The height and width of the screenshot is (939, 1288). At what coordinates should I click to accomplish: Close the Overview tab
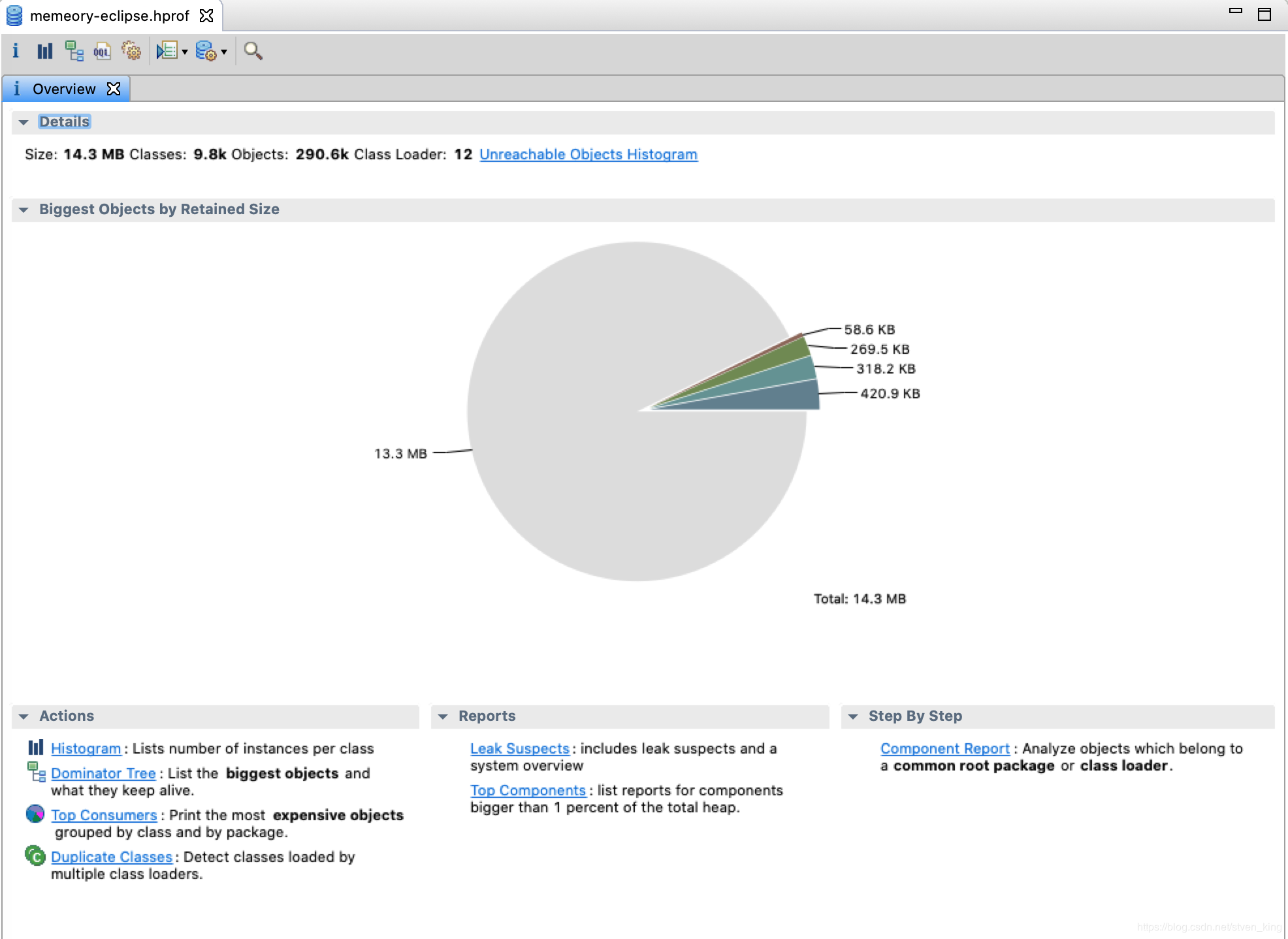[x=114, y=89]
